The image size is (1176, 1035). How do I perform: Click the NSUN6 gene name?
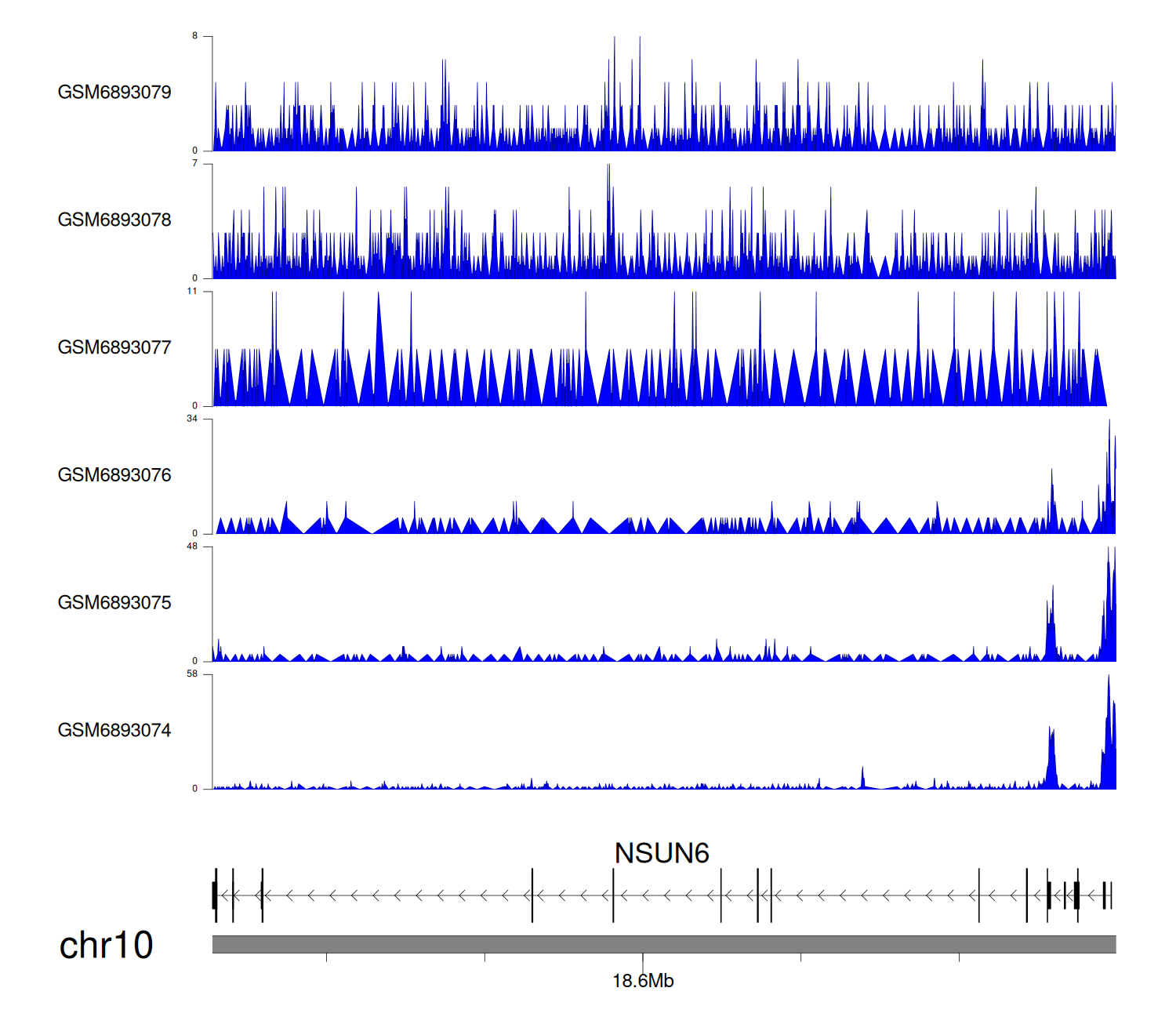[662, 853]
